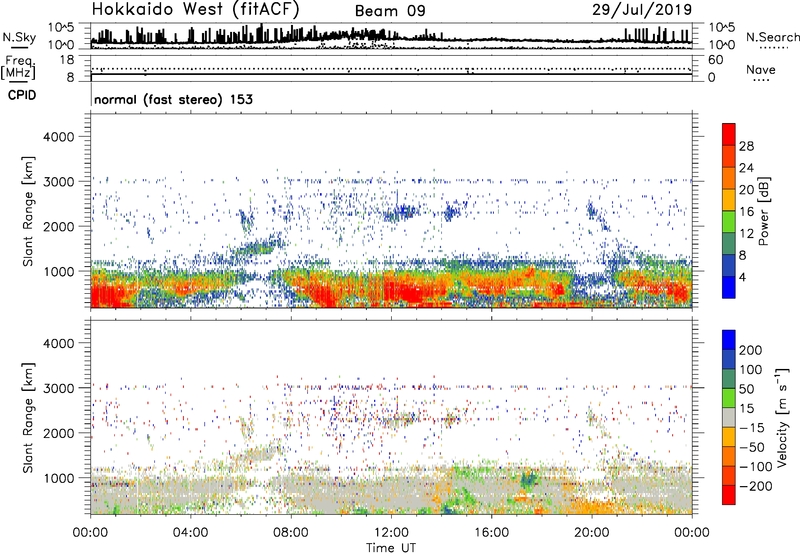
Task: Click the '04:00' time axis tick
Action: tap(191, 533)
